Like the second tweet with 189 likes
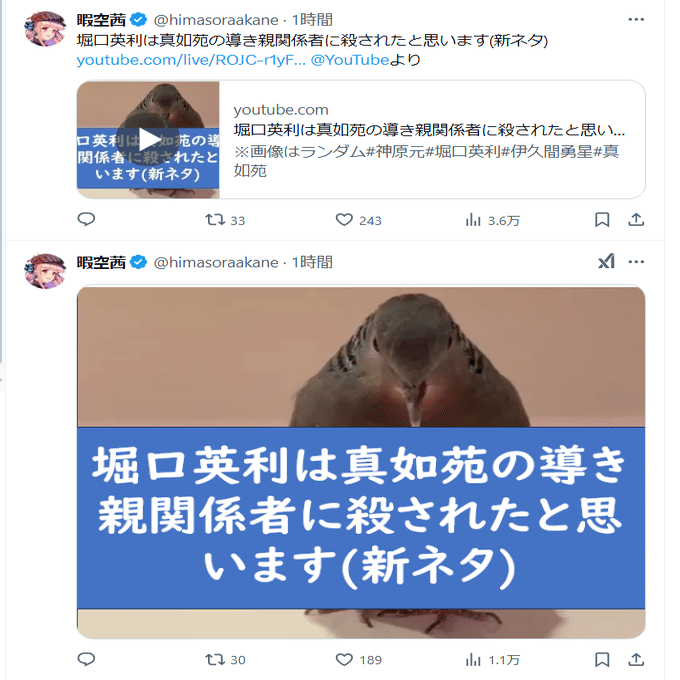Screen dimensions: 680x680 (x=359, y=660)
